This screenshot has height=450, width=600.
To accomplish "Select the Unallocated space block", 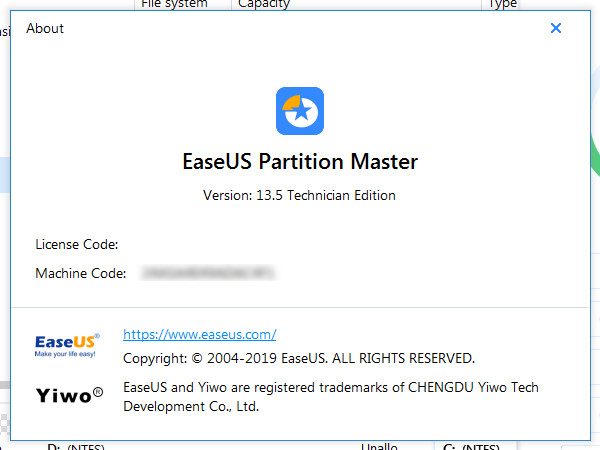I will (379, 446).
